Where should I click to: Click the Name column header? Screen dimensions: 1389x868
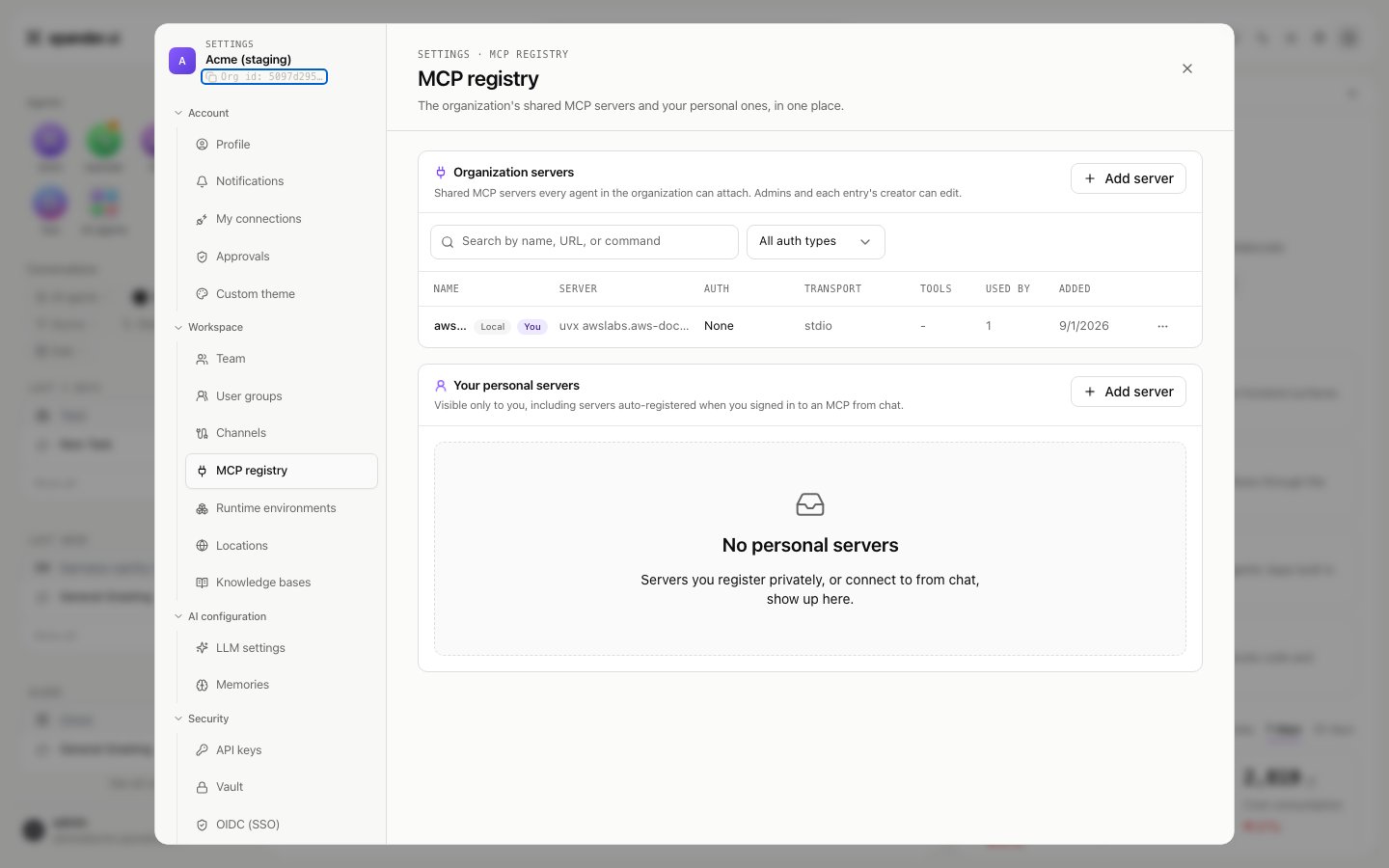click(x=446, y=289)
